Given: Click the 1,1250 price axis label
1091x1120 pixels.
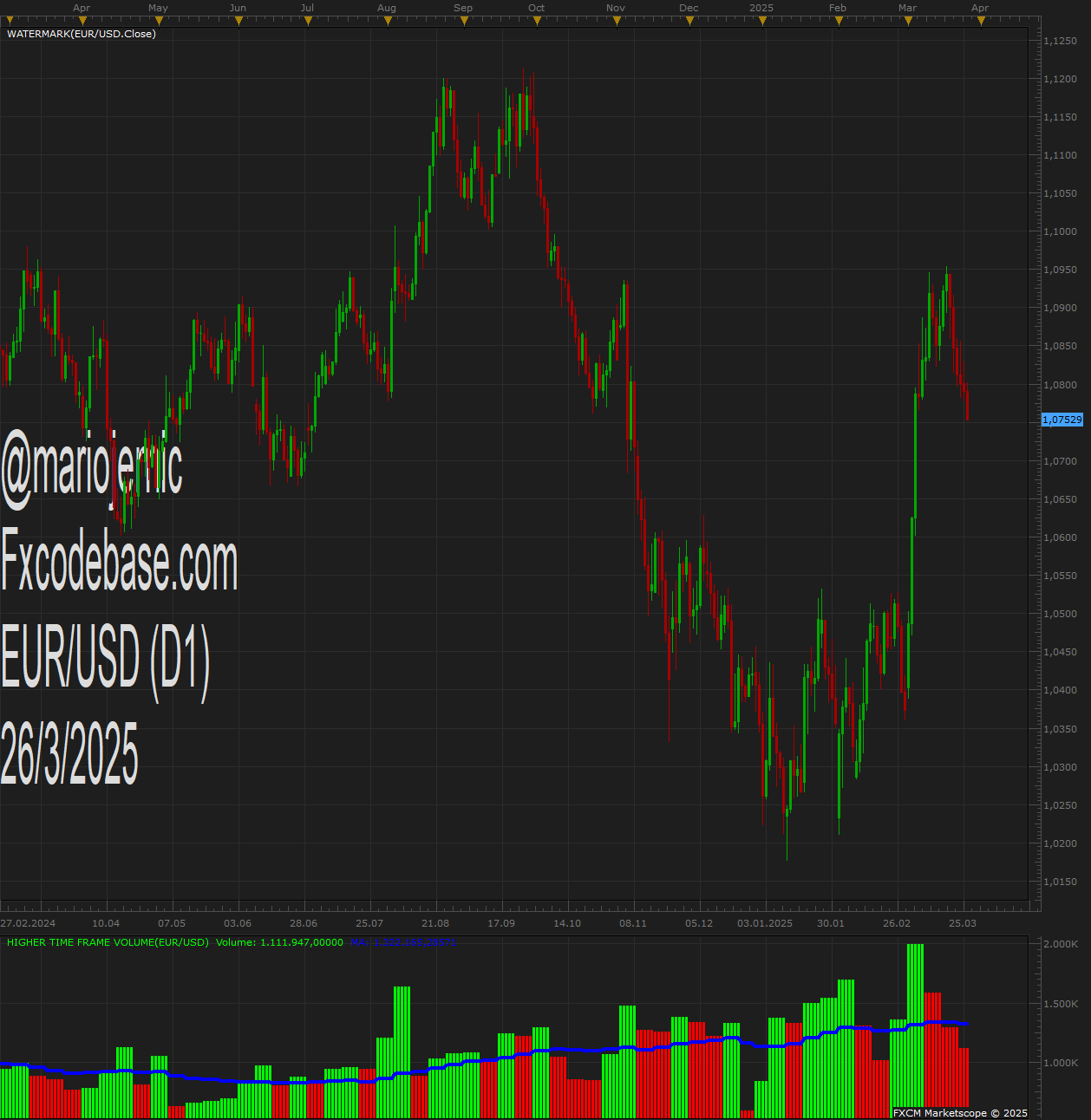Looking at the screenshot, I should tap(1061, 41).
